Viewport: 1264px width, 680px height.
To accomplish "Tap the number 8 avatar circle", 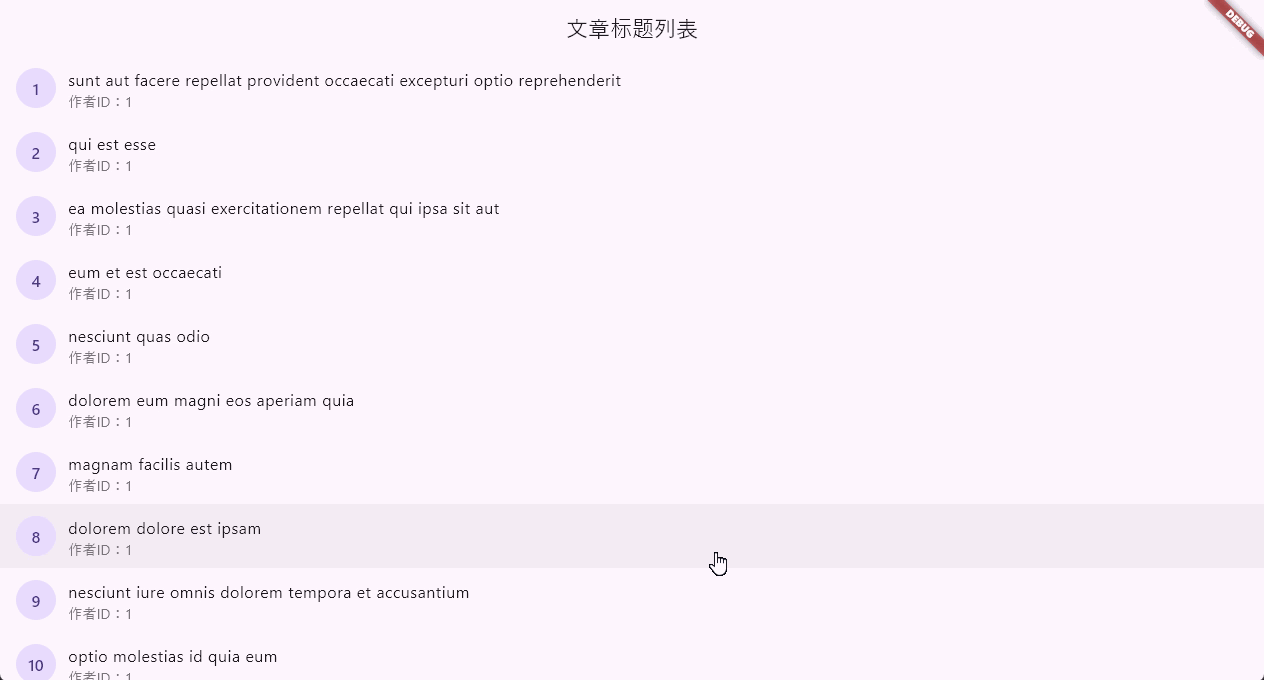I will [x=36, y=537].
